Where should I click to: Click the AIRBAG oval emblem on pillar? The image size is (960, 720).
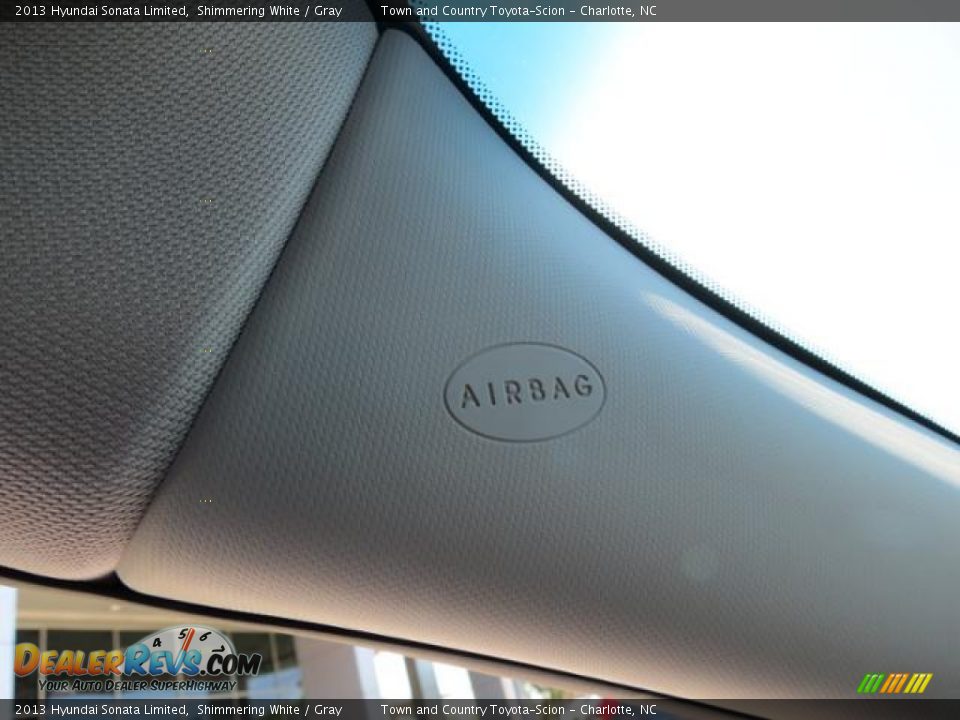[525, 392]
